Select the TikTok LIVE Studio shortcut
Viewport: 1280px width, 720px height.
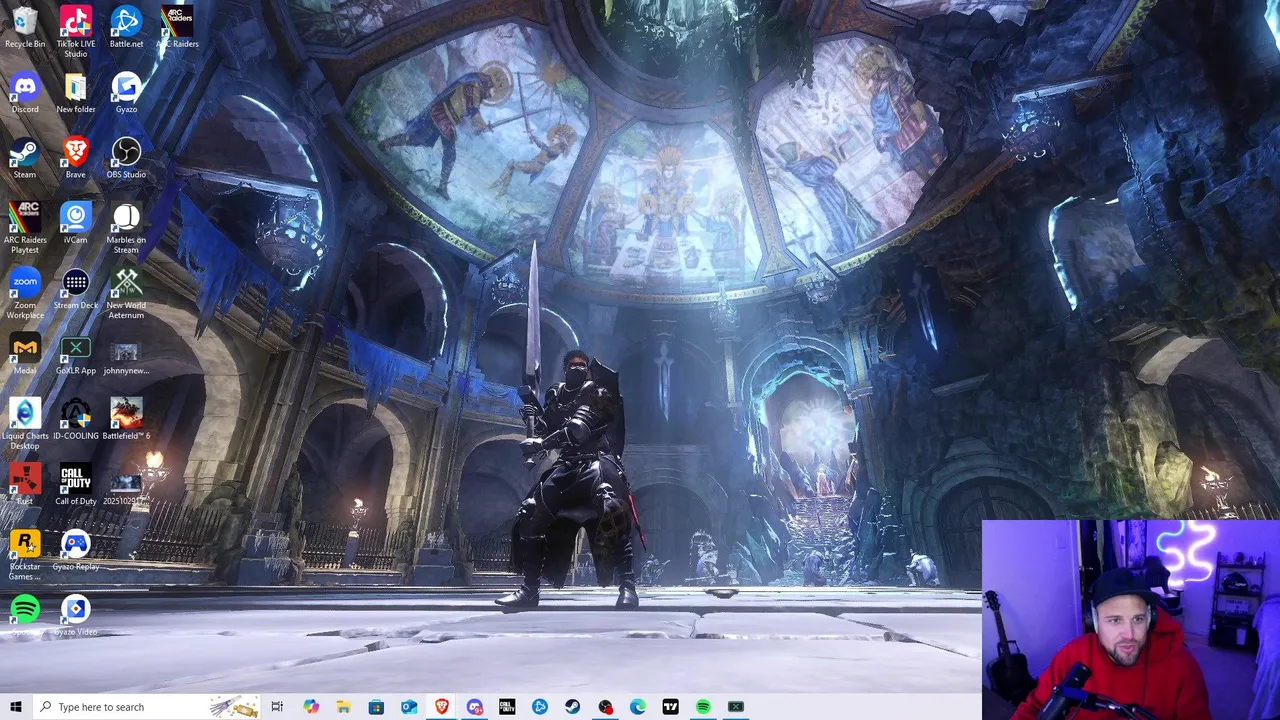tap(75, 31)
